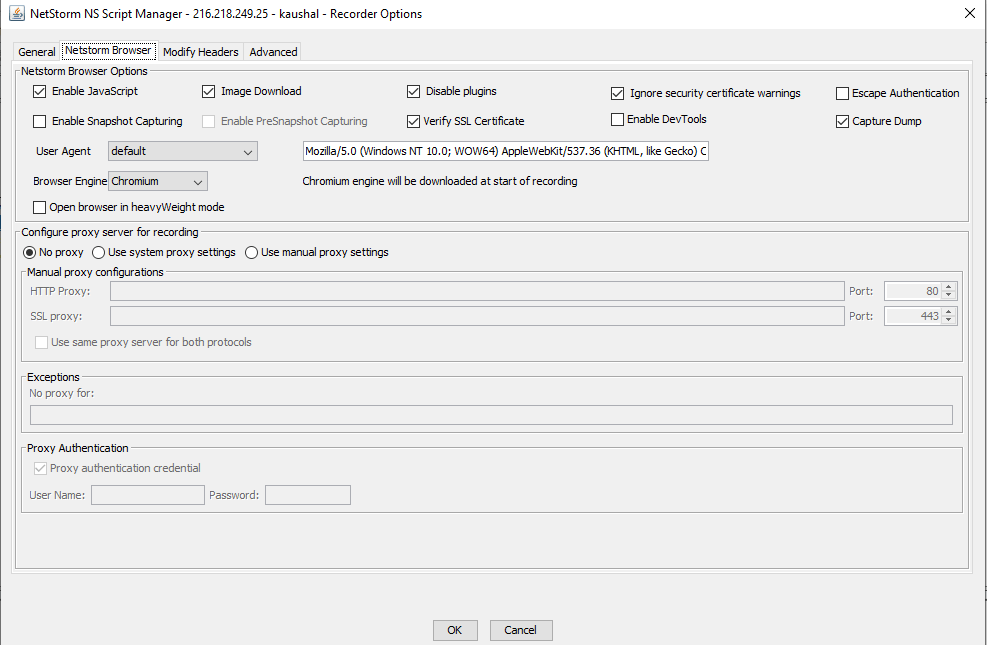Click the HTTP Proxy input field
The image size is (987, 645).
coord(477,291)
